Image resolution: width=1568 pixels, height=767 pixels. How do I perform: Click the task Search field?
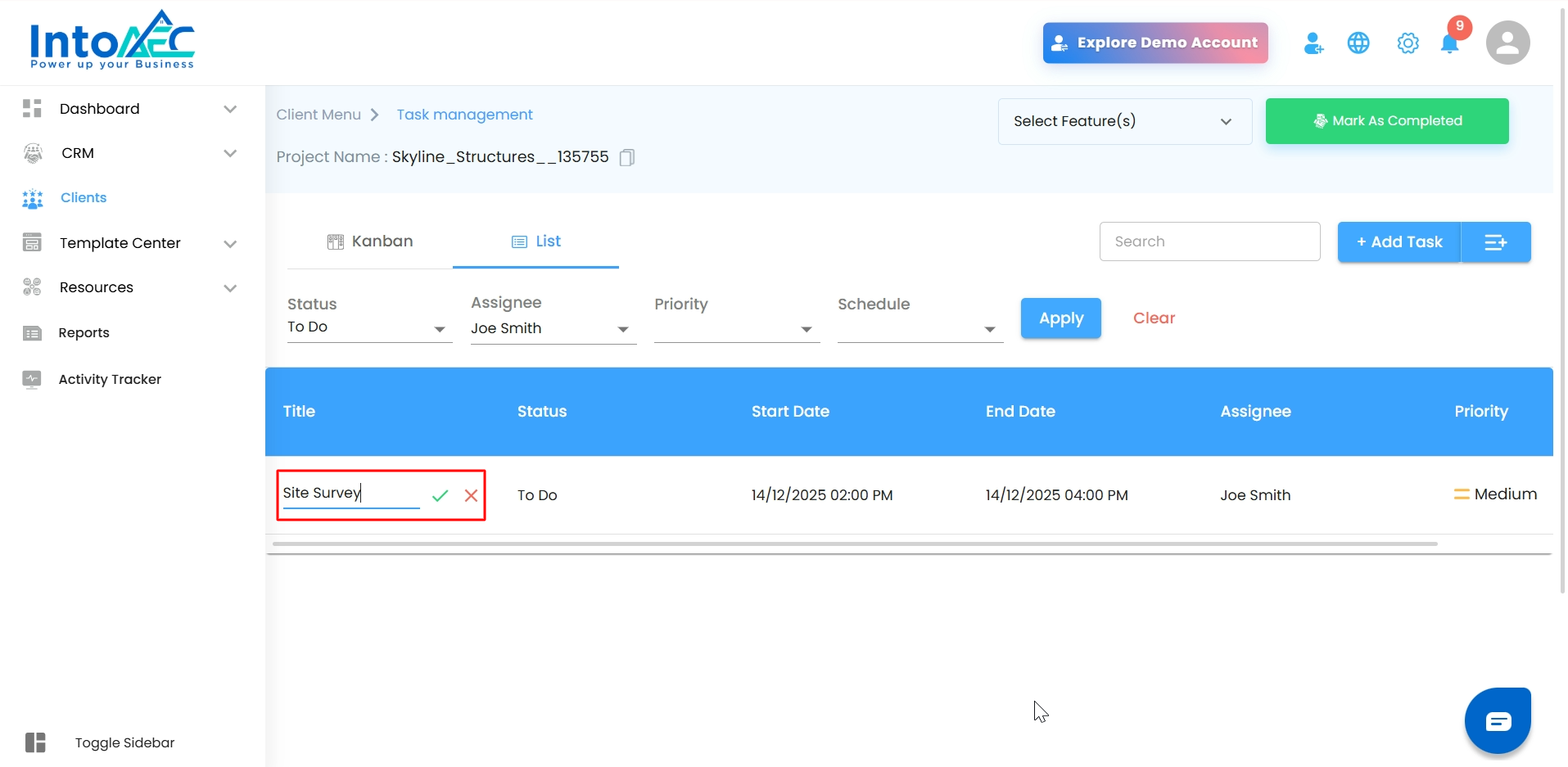(x=1210, y=241)
